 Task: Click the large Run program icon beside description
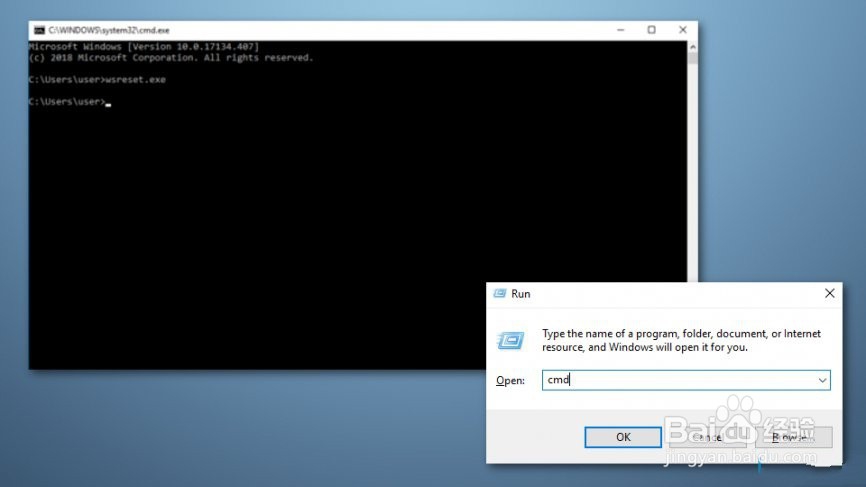pos(510,340)
